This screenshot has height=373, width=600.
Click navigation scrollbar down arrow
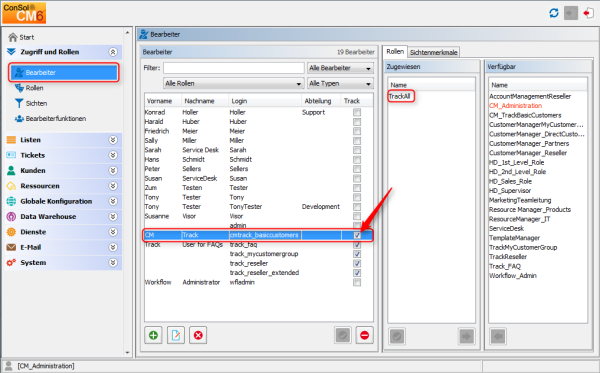(127, 353)
